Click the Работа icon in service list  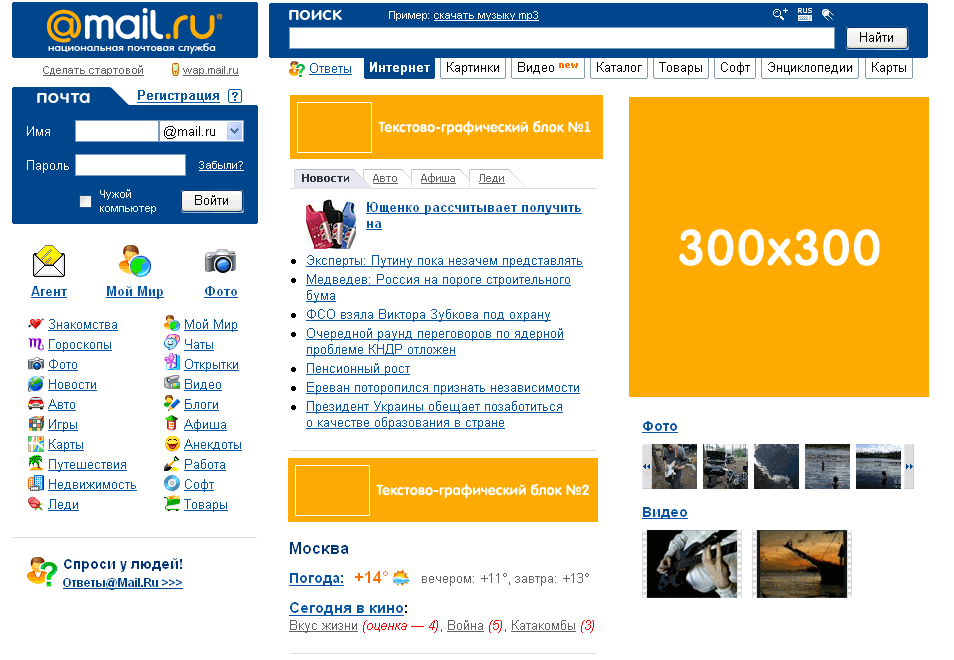[172, 464]
